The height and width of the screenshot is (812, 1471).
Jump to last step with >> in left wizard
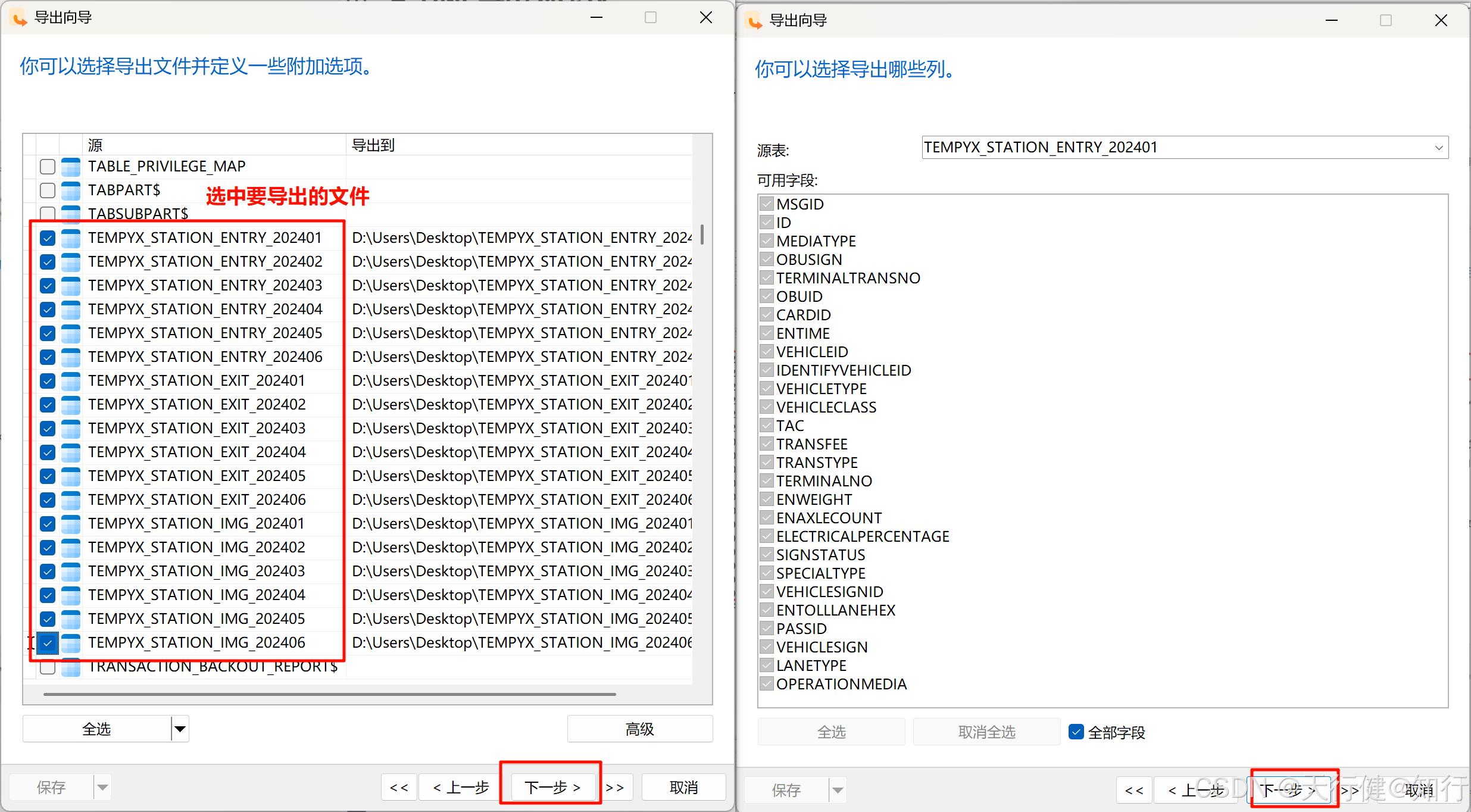(615, 788)
